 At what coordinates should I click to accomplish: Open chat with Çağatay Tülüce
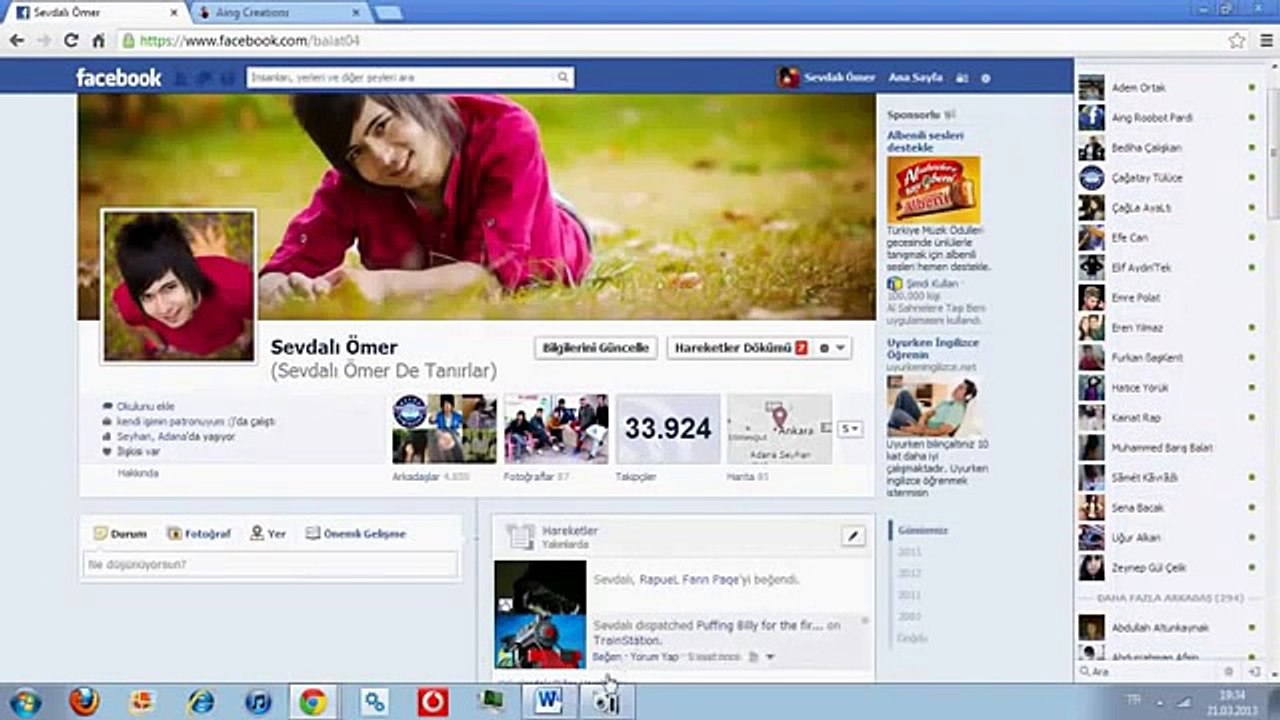point(1166,178)
